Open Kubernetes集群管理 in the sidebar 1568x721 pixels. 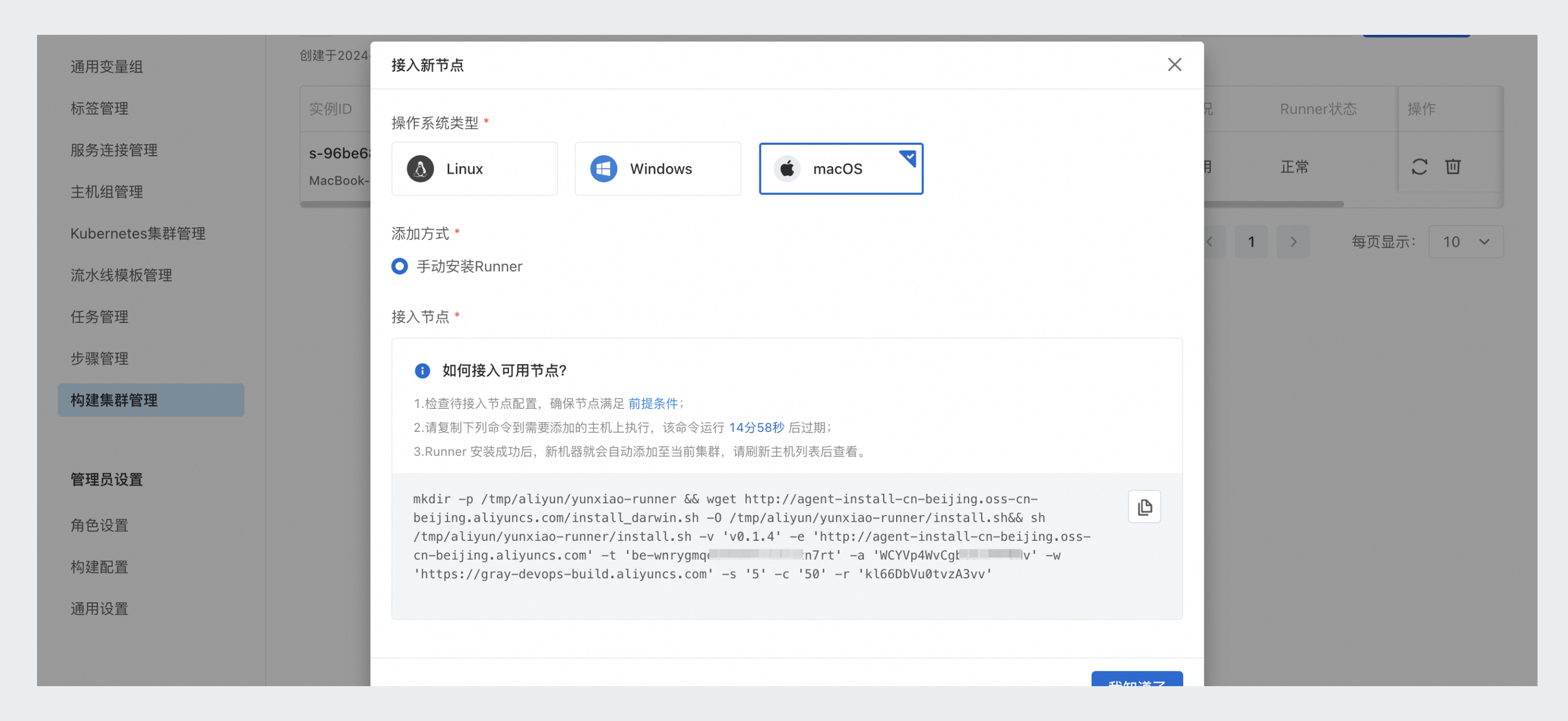(x=138, y=233)
